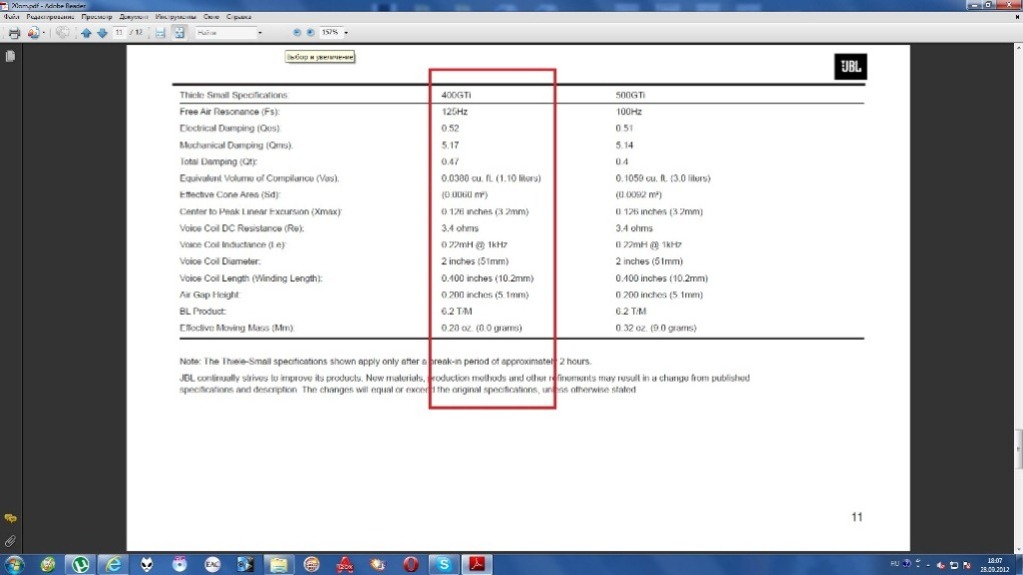Click the zoom in plus button
This screenshot has width=1023, height=575.
tap(310, 33)
